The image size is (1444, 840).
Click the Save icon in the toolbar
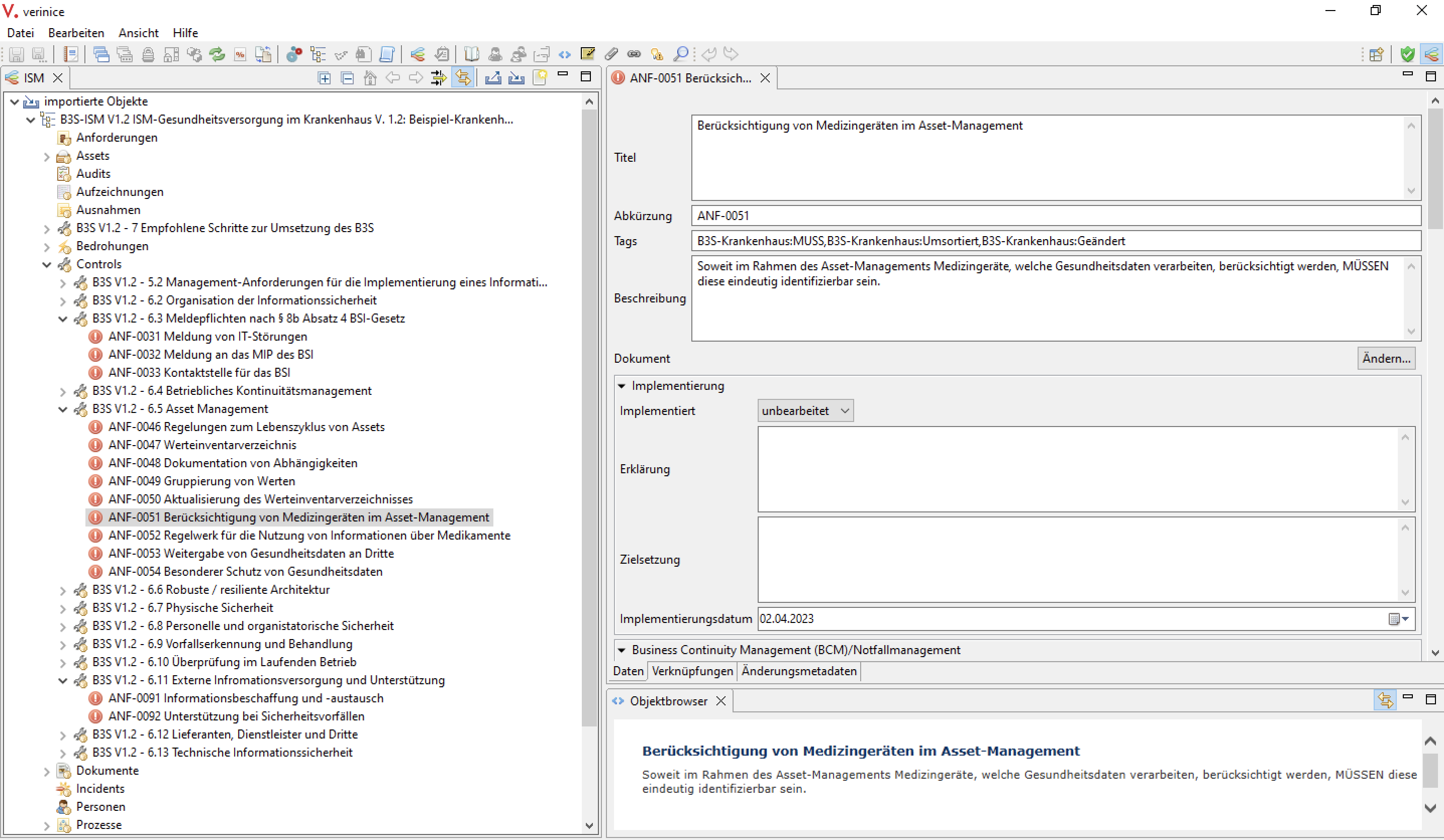(x=16, y=54)
